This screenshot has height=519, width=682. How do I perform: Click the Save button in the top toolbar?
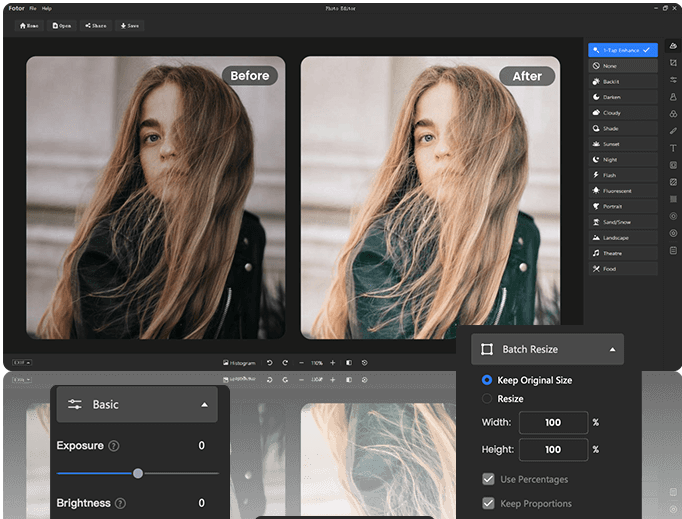pyautogui.click(x=130, y=26)
